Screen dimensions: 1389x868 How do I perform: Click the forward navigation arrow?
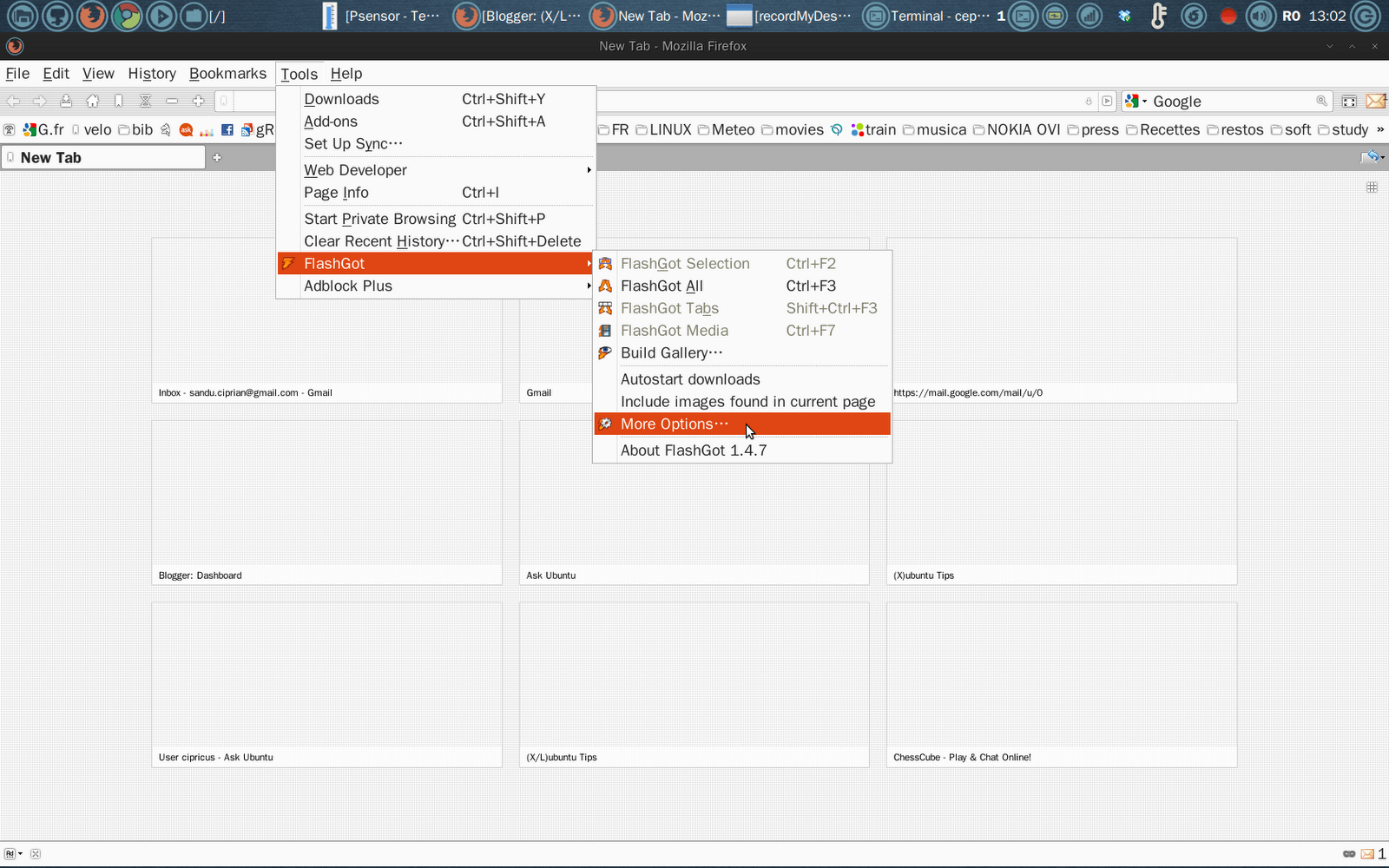click(x=39, y=102)
